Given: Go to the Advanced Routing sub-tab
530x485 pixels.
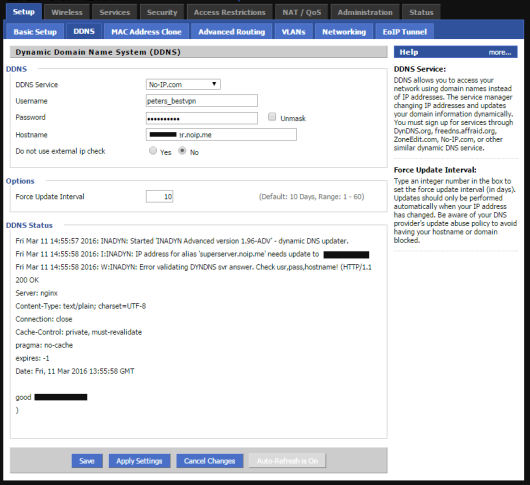Looking at the screenshot, I should point(232,31).
